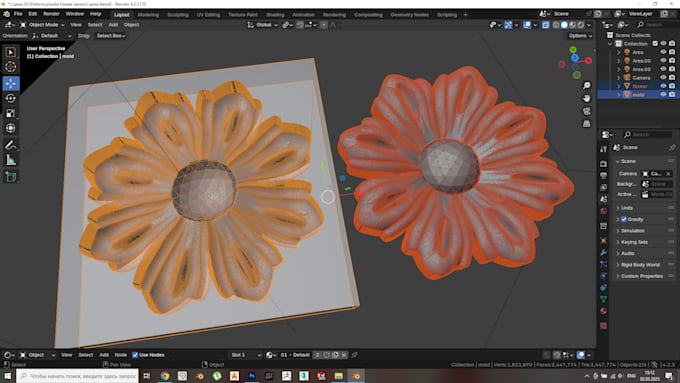Open the Render properties tab

(603, 164)
